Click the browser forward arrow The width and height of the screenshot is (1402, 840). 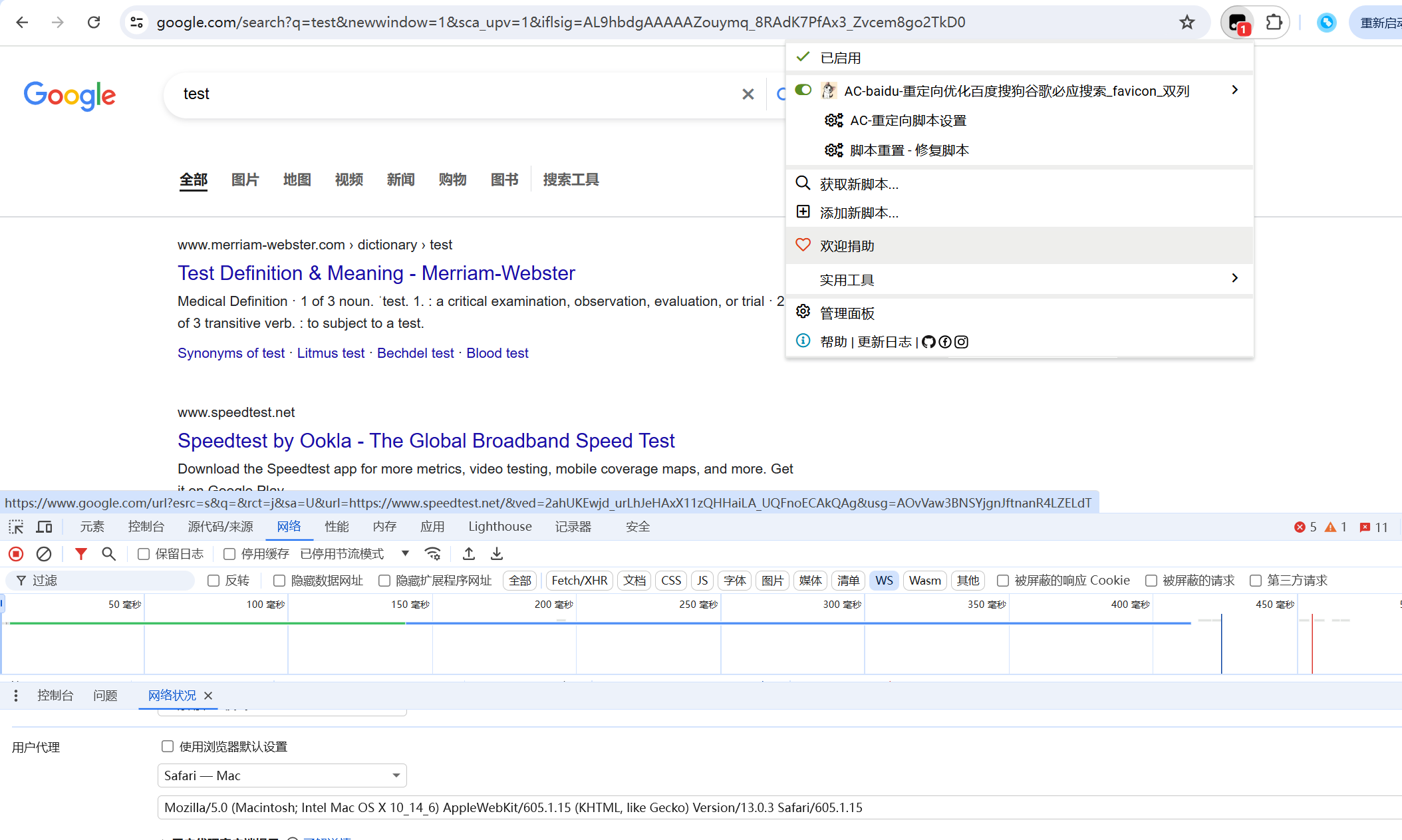58,22
